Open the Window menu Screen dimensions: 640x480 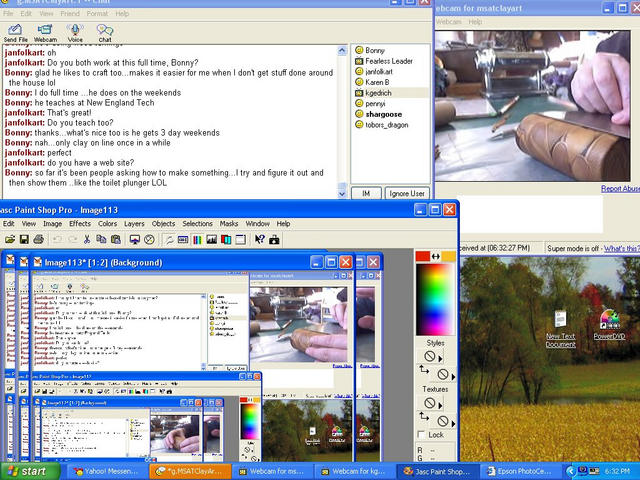pos(258,224)
